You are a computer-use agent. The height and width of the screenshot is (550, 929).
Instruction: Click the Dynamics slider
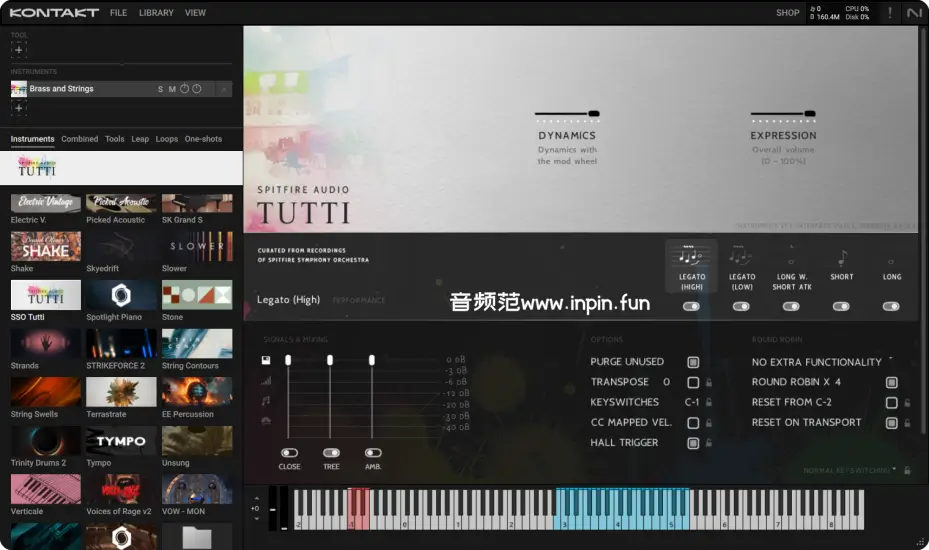(567, 113)
